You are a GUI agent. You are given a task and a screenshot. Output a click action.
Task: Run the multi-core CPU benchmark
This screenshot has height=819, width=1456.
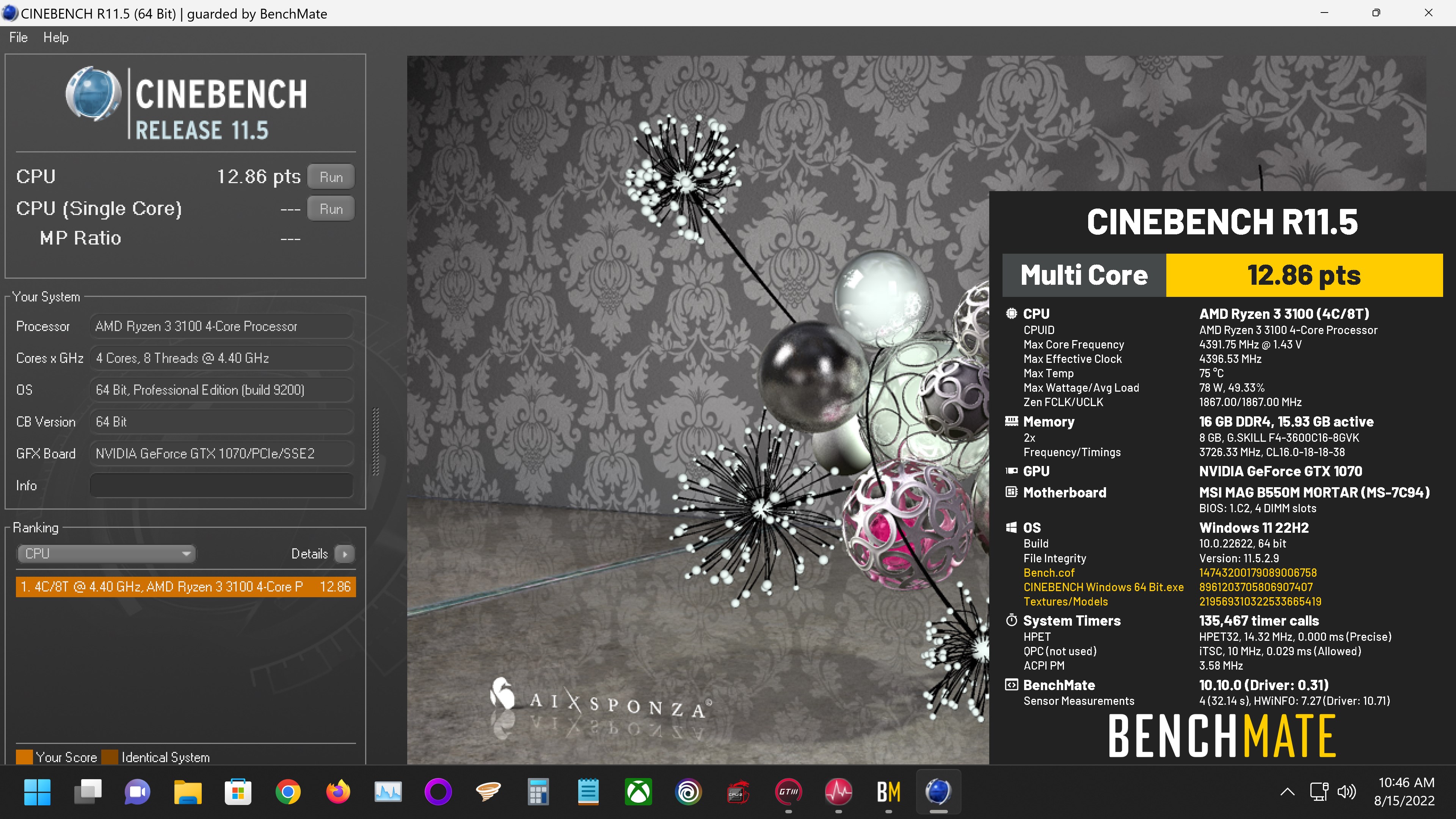pyautogui.click(x=331, y=177)
